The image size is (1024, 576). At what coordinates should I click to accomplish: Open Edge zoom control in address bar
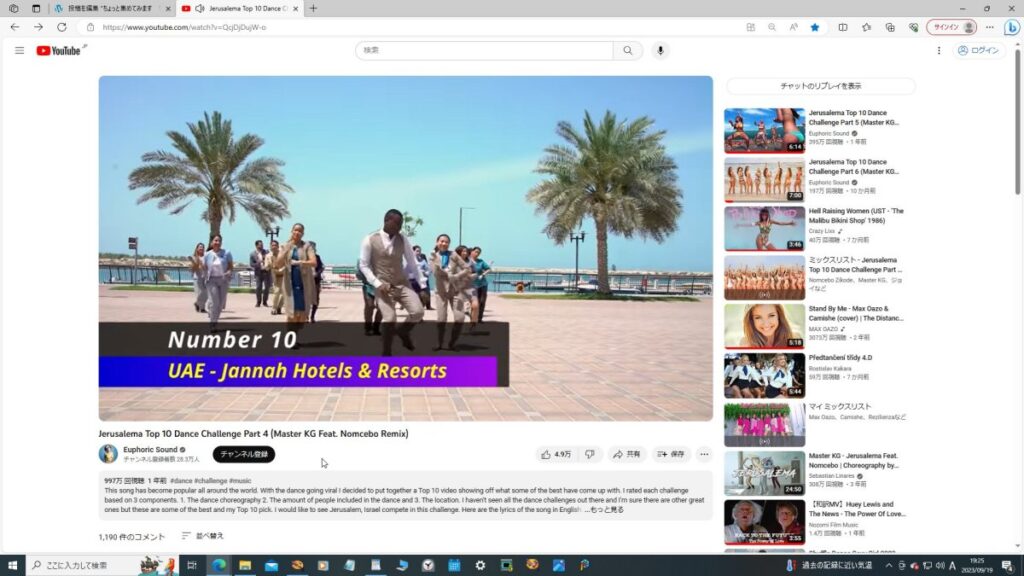tap(772, 27)
